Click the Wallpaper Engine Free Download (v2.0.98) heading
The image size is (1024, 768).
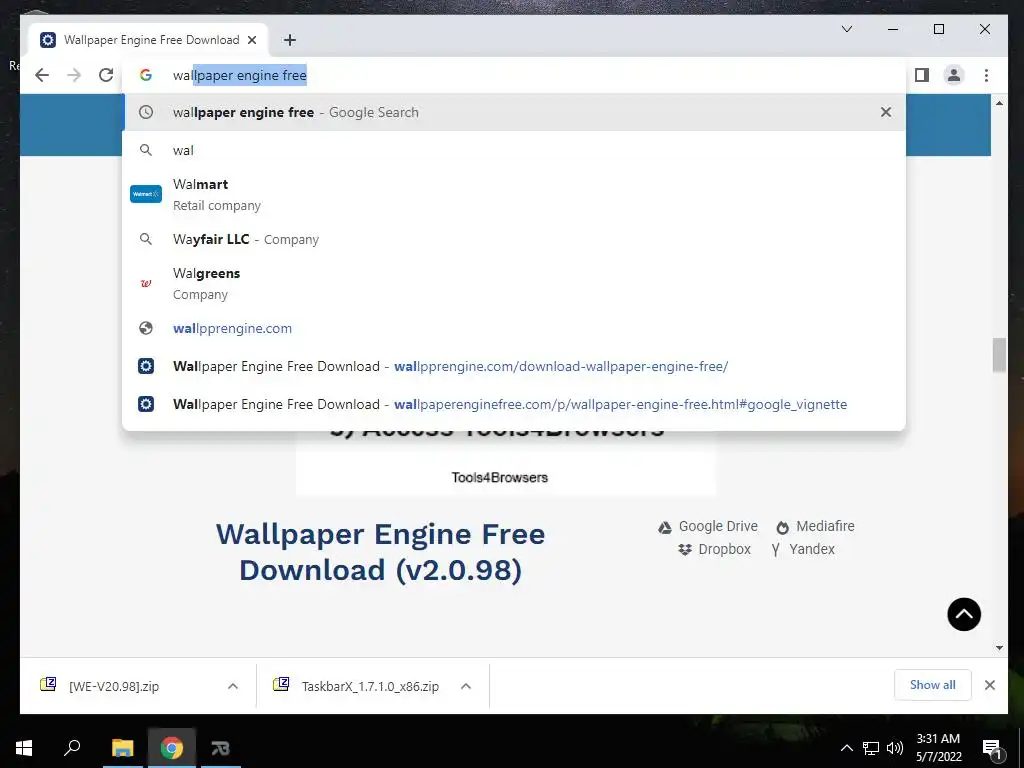coord(380,552)
